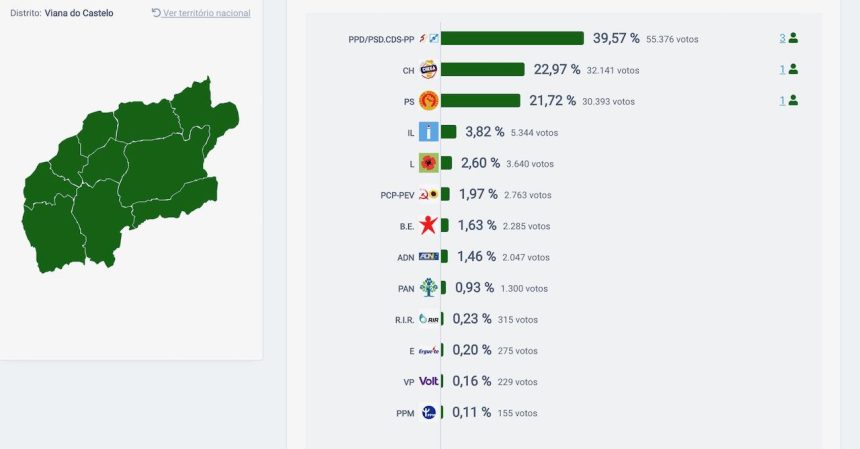Open the 1 elected deputy link for PS

tap(783, 100)
